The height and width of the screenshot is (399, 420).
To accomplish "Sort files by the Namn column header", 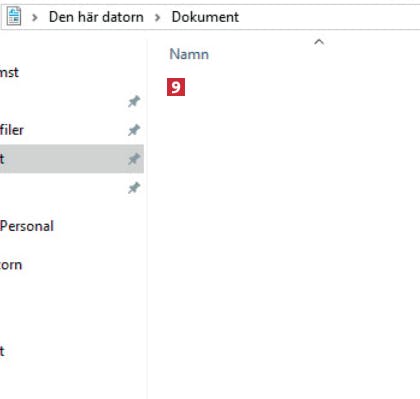I will pyautogui.click(x=189, y=54).
